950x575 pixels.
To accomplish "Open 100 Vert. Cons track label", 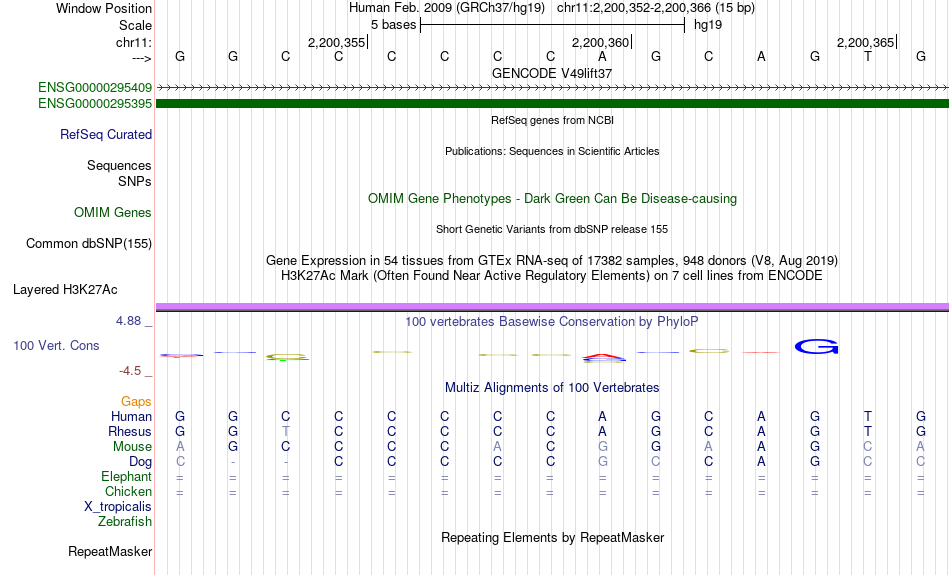I will tap(56, 345).
